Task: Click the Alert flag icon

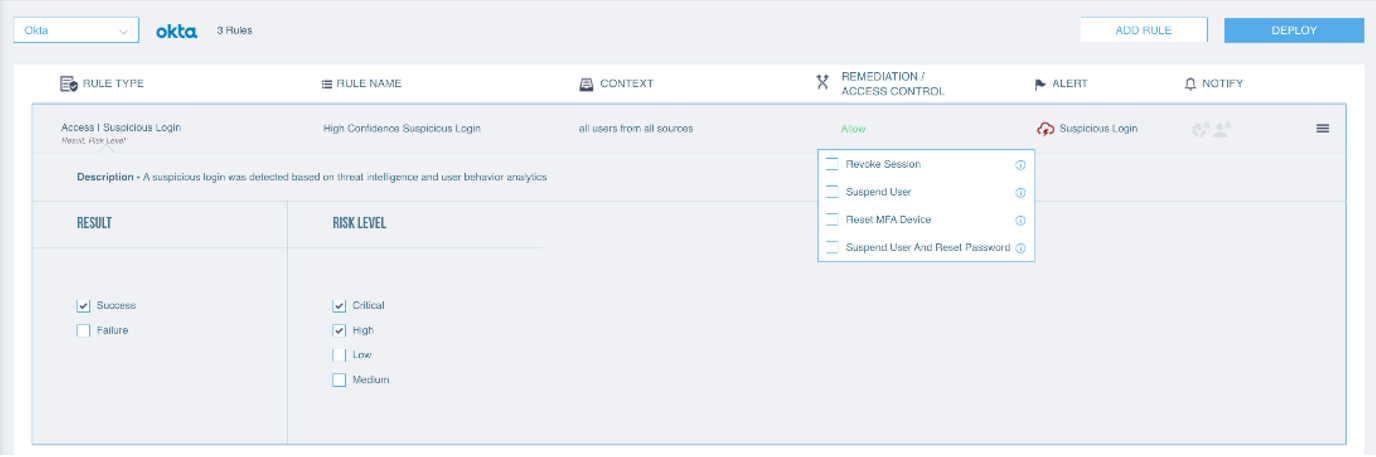Action: click(1040, 84)
